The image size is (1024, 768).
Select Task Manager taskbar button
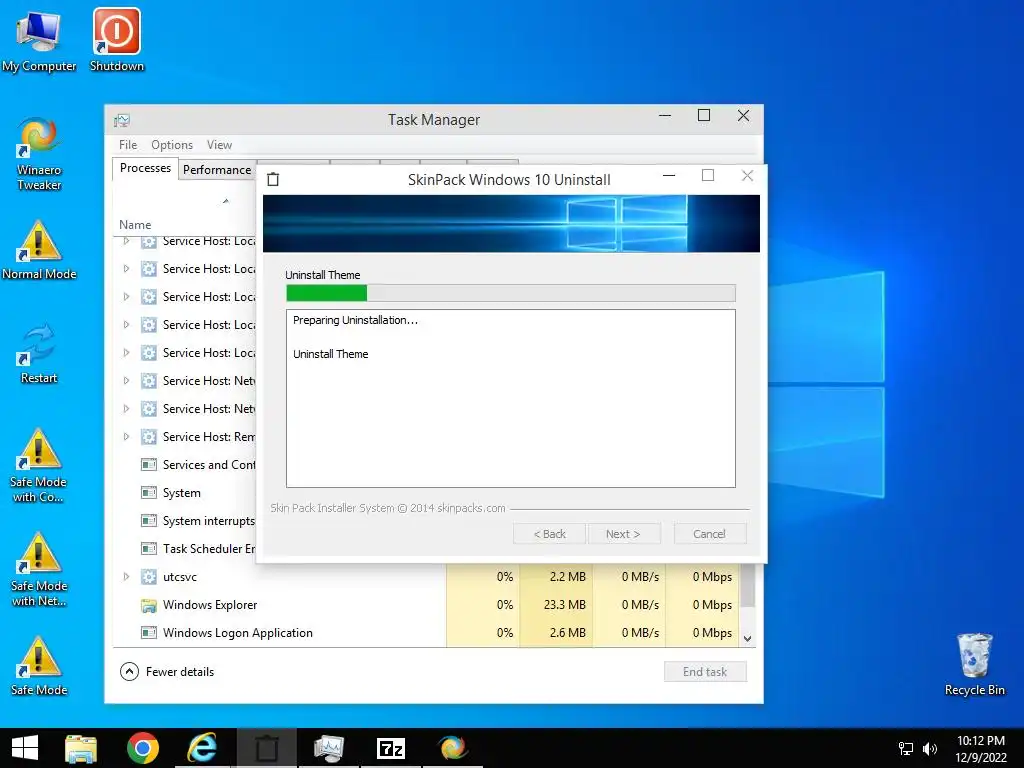click(x=328, y=748)
